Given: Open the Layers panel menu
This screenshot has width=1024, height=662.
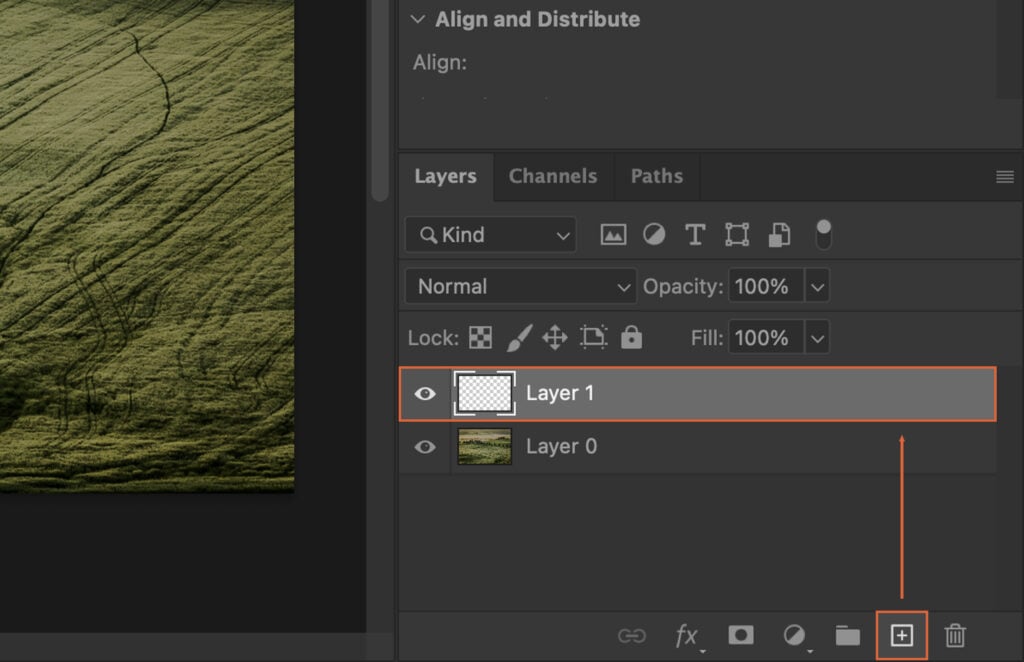Looking at the screenshot, I should 1004,176.
